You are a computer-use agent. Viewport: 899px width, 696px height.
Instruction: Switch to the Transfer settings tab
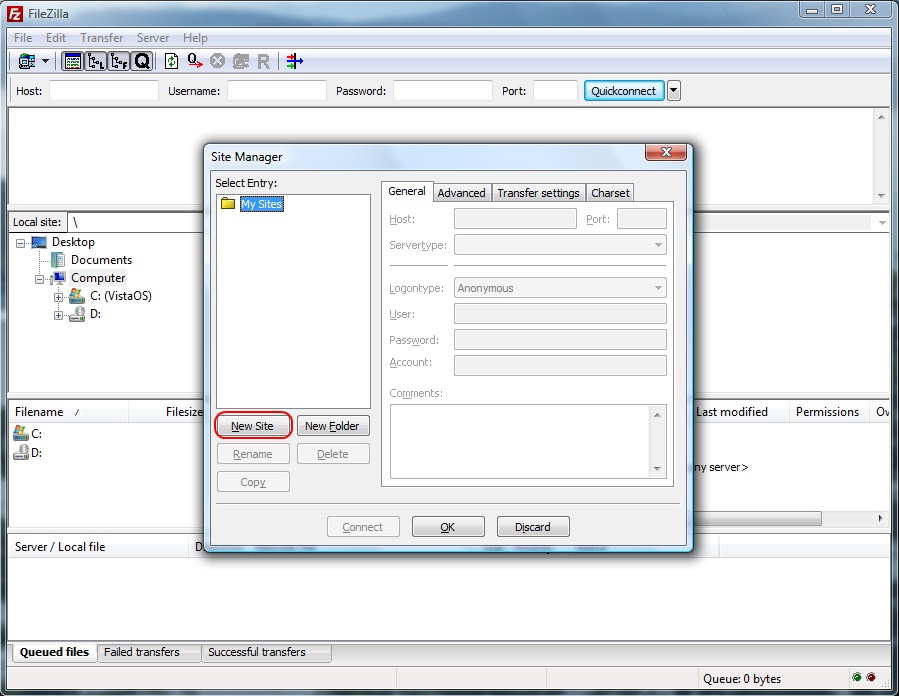click(x=538, y=193)
